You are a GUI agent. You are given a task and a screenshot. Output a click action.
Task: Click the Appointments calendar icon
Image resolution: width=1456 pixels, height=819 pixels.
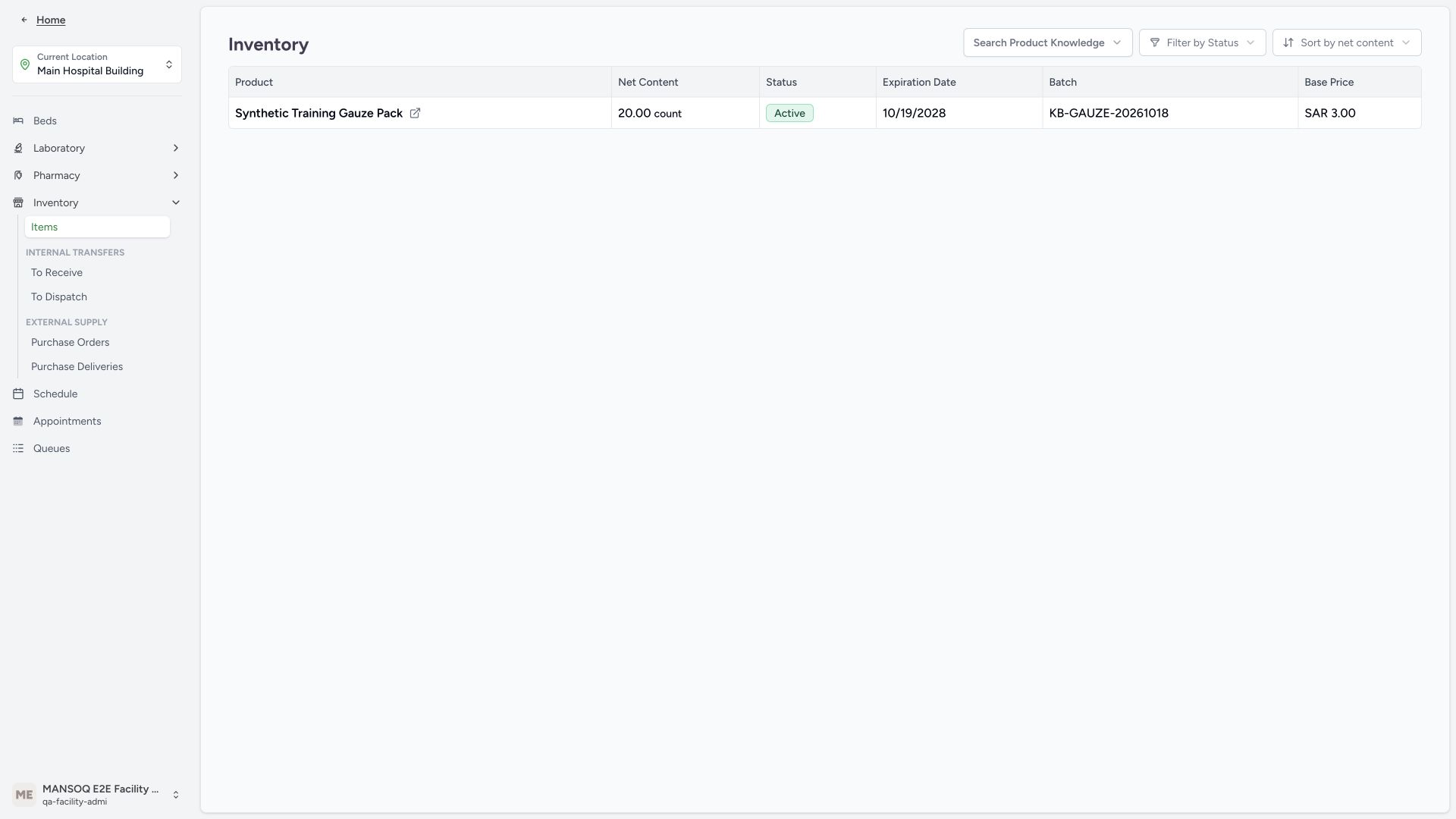(x=18, y=421)
